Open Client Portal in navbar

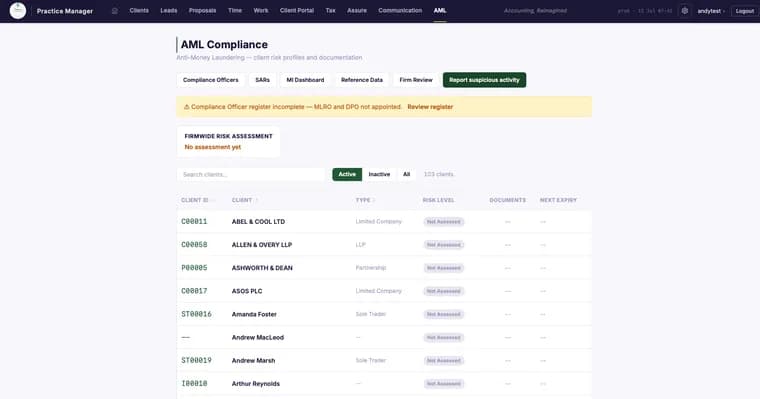point(297,11)
